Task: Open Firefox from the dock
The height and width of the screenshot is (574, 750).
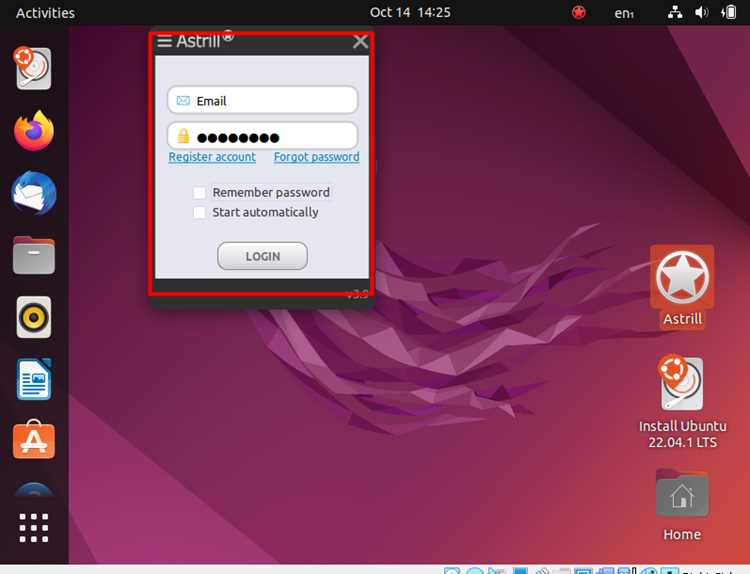Action: pos(33,131)
